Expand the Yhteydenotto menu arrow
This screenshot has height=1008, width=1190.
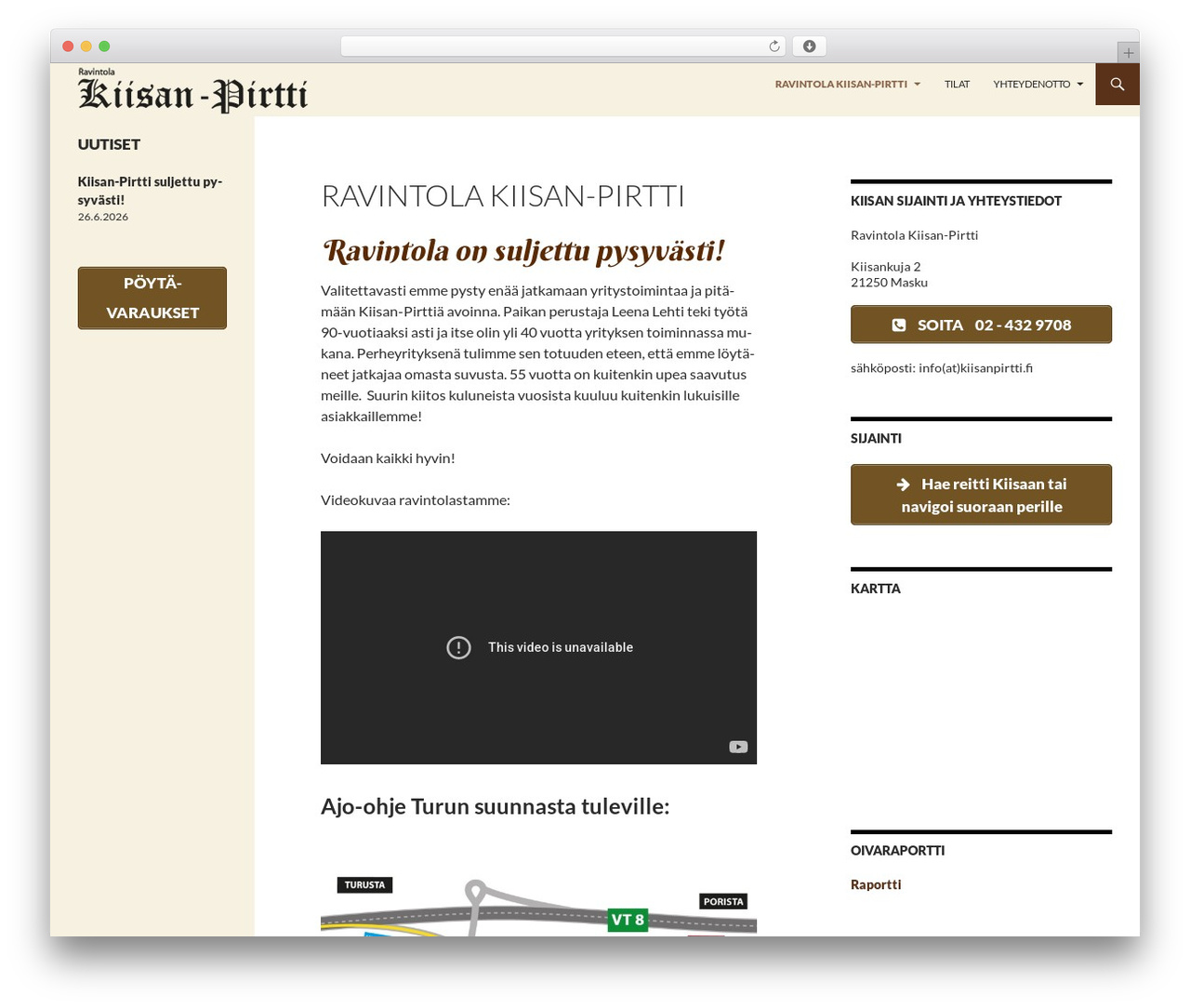[1080, 85]
